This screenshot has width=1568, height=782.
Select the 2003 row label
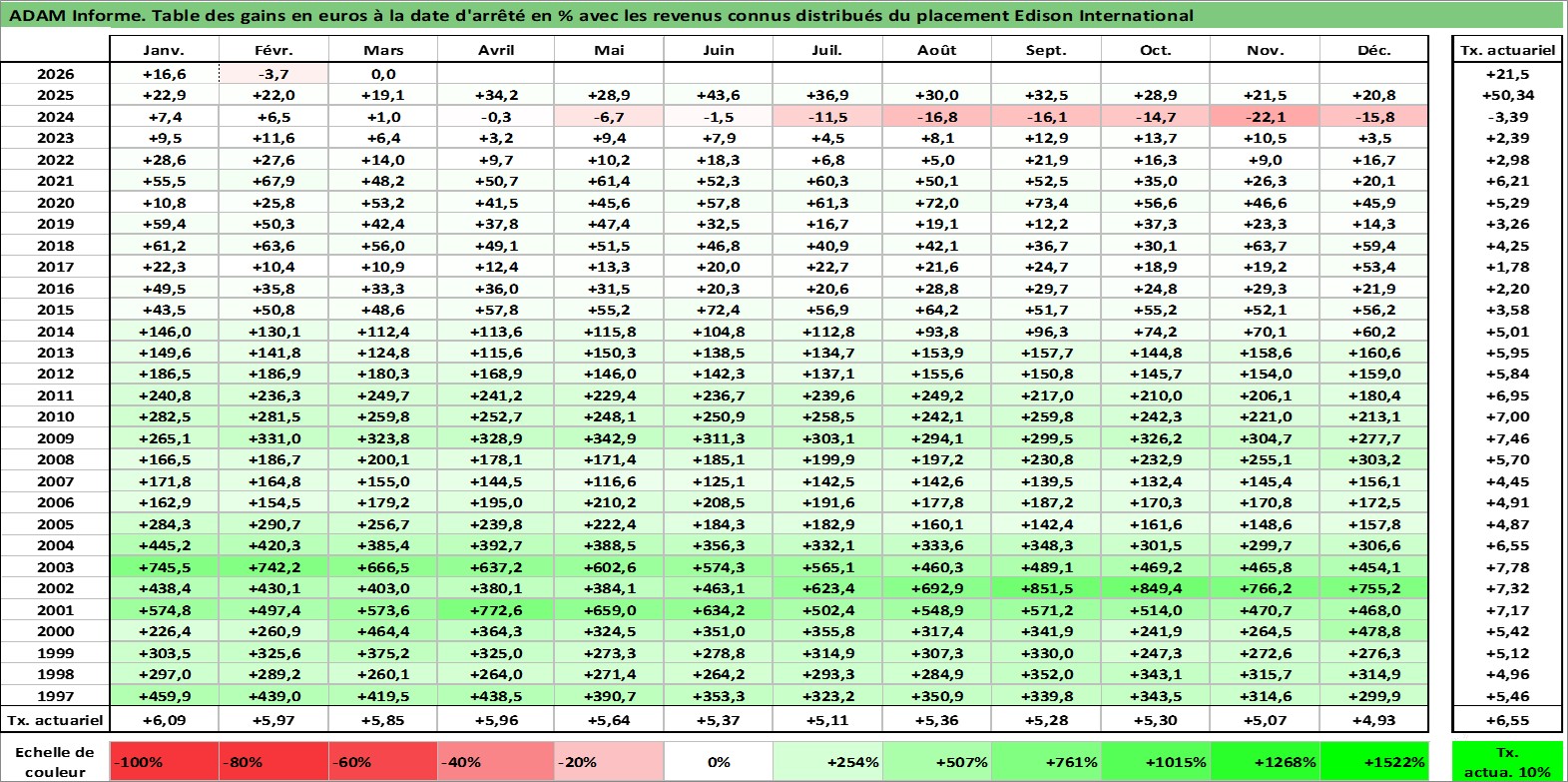coord(56,567)
